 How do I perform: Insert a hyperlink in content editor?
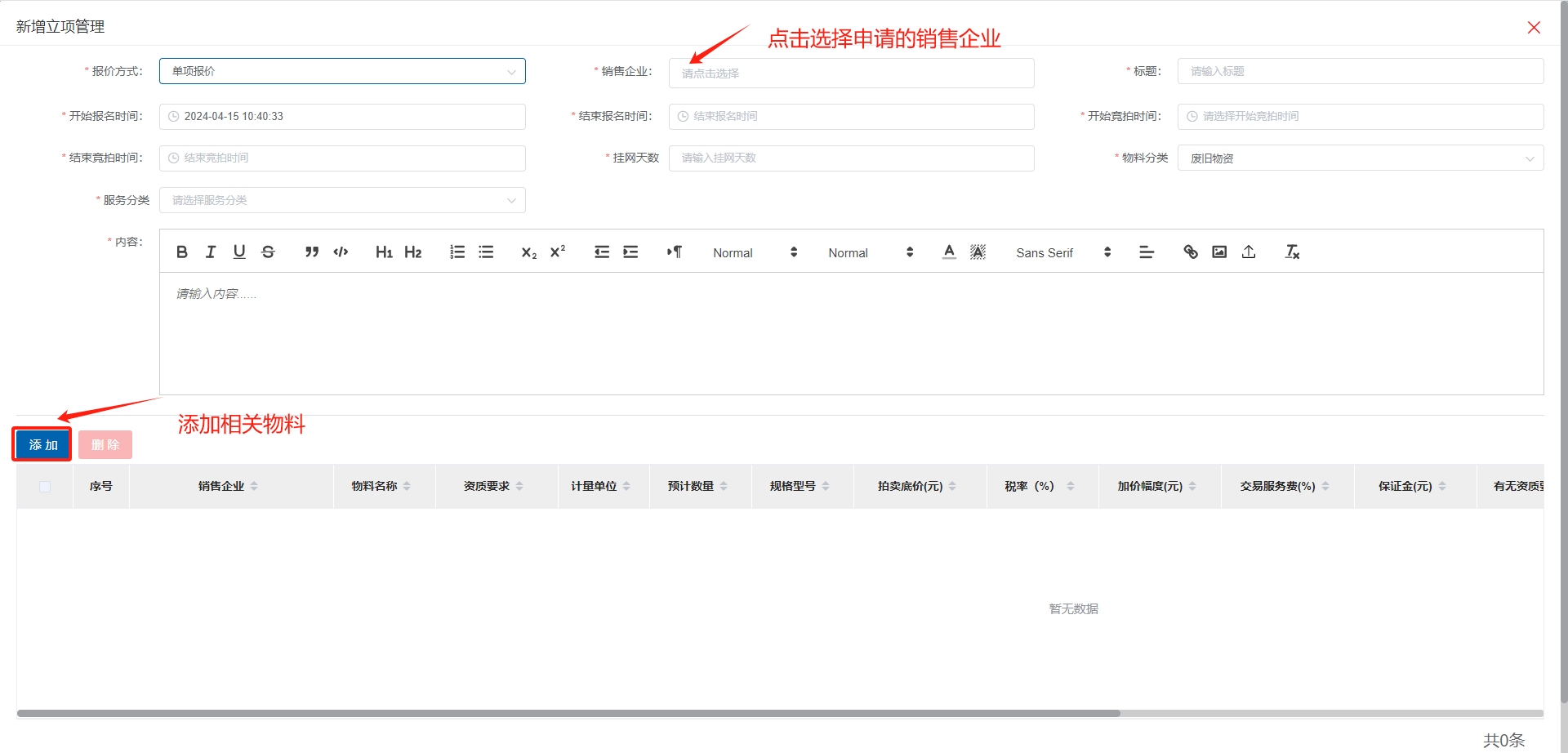pyautogui.click(x=1191, y=252)
